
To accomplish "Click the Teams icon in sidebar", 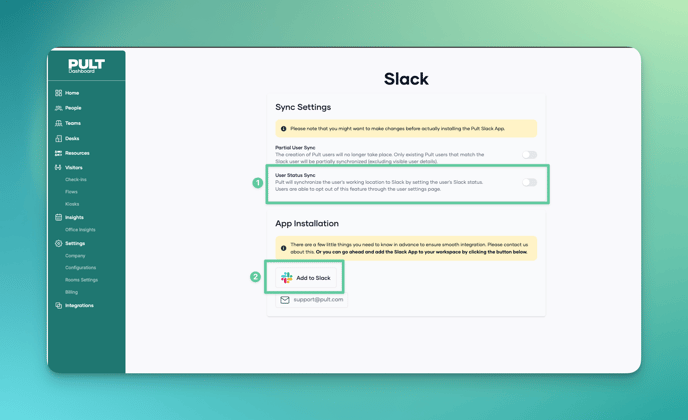I will tap(58, 123).
